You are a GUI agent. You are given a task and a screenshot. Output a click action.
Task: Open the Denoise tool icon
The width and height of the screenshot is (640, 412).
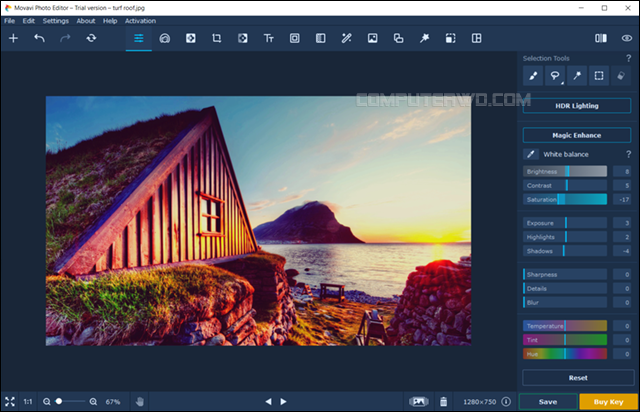(321, 38)
